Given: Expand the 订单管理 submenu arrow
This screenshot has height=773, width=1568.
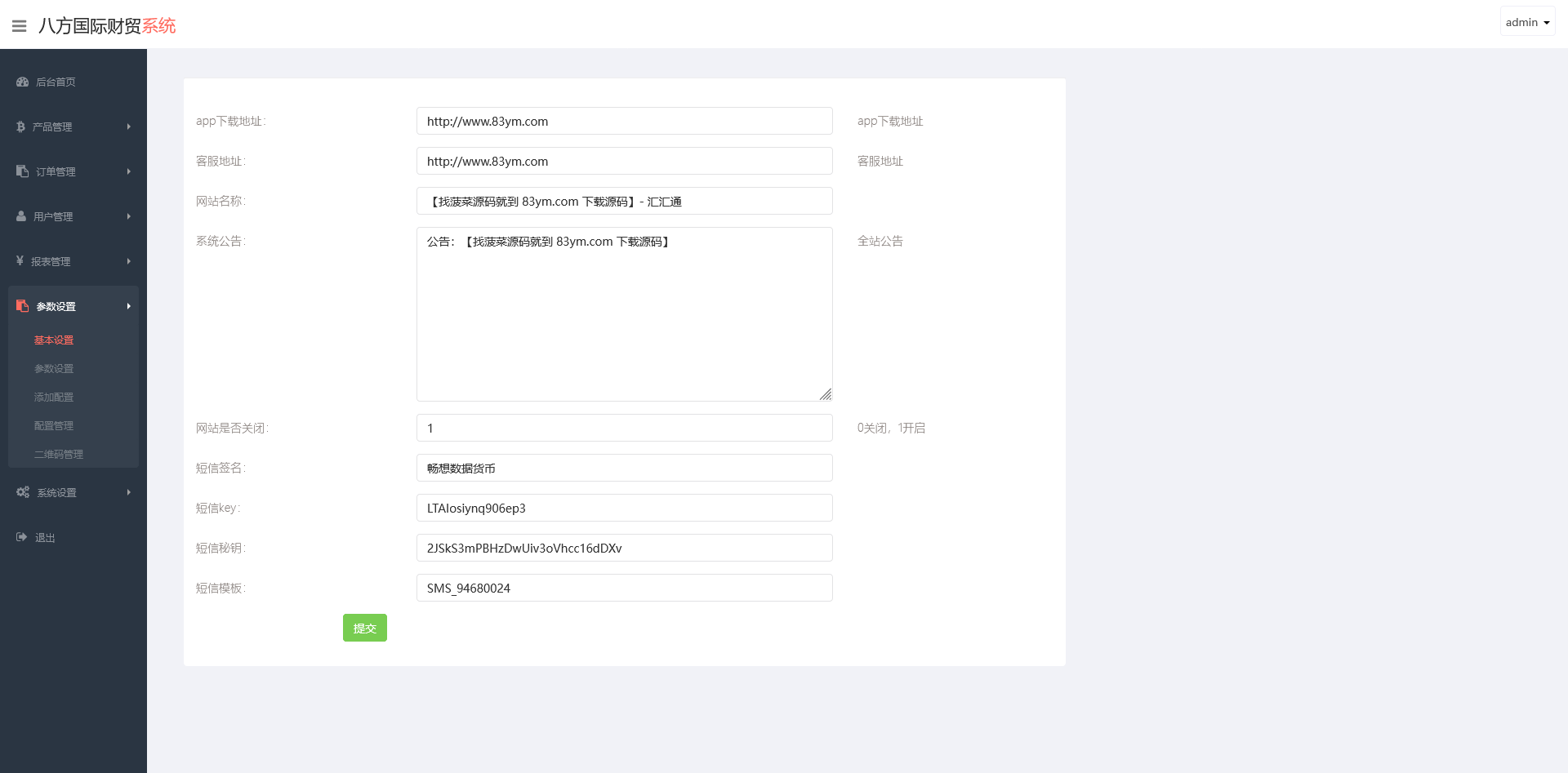Looking at the screenshot, I should pos(129,171).
